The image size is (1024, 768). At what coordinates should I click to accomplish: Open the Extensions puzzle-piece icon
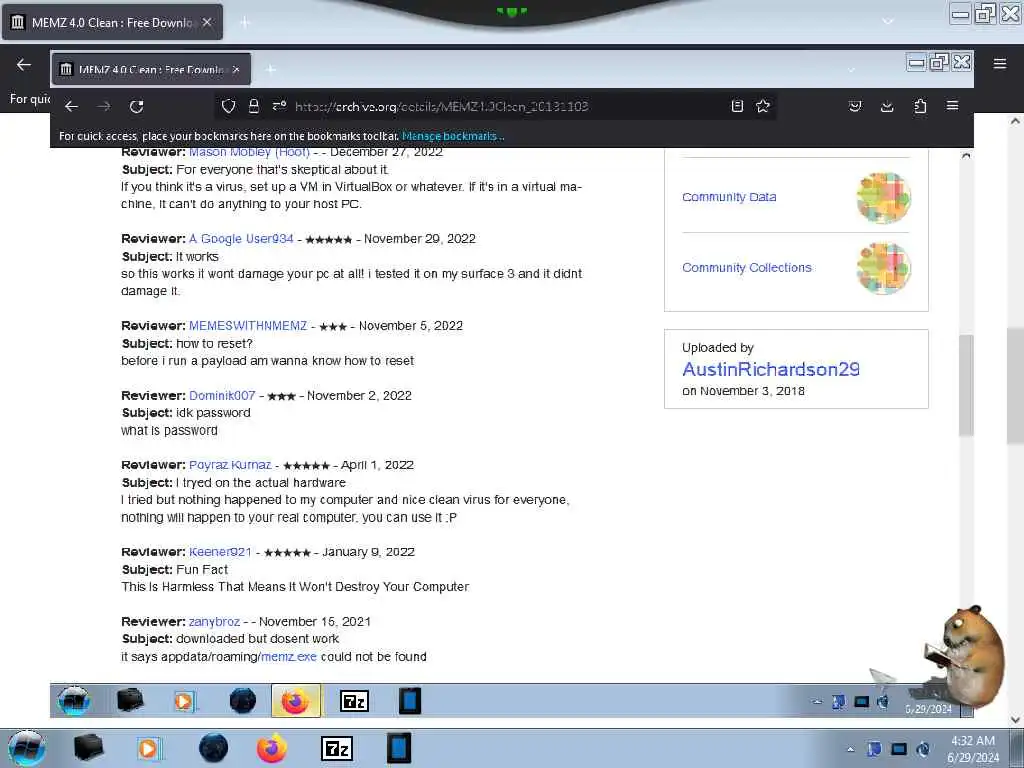[920, 106]
